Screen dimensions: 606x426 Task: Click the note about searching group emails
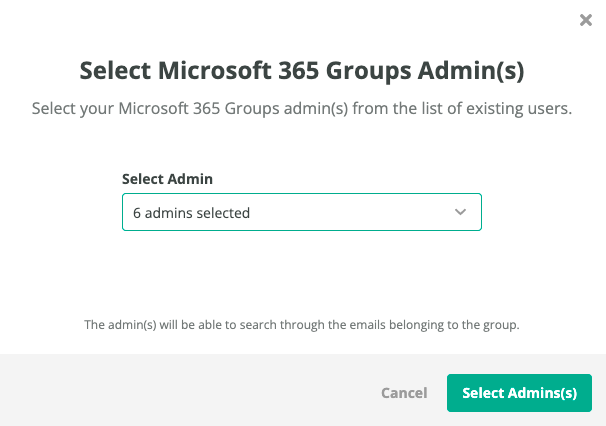point(302,325)
